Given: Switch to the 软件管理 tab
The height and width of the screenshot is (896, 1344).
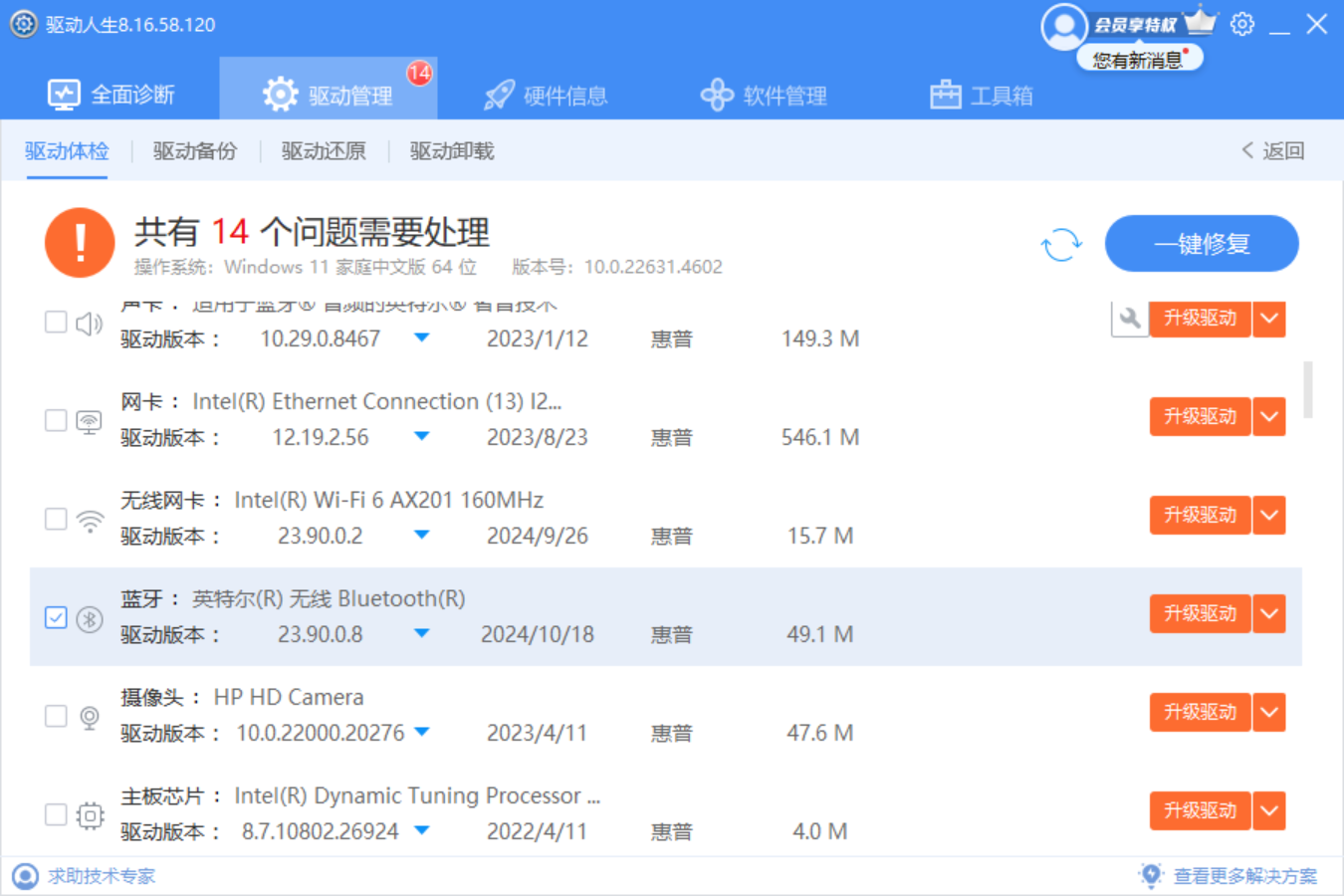Looking at the screenshot, I should [764, 95].
